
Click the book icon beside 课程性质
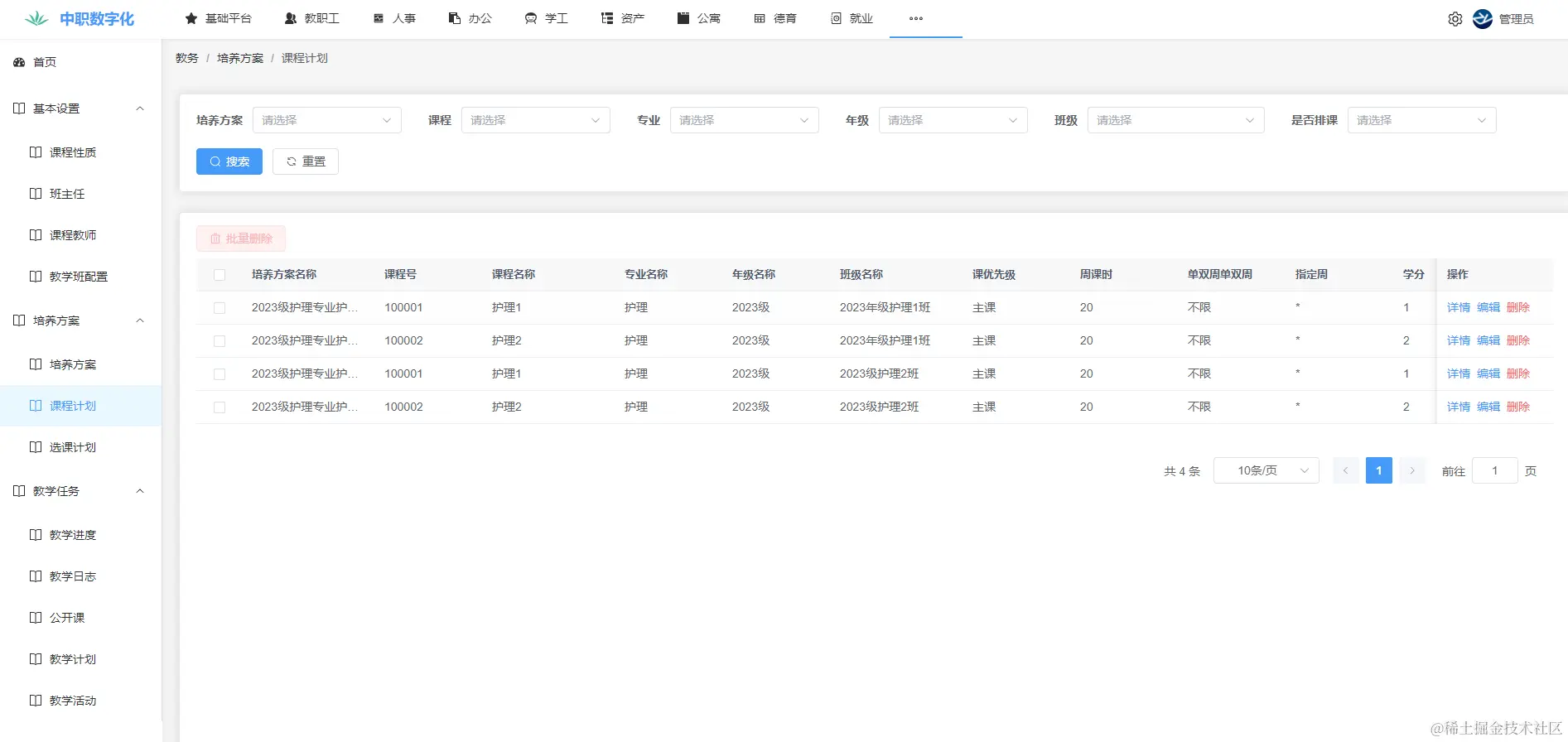pyautogui.click(x=36, y=152)
